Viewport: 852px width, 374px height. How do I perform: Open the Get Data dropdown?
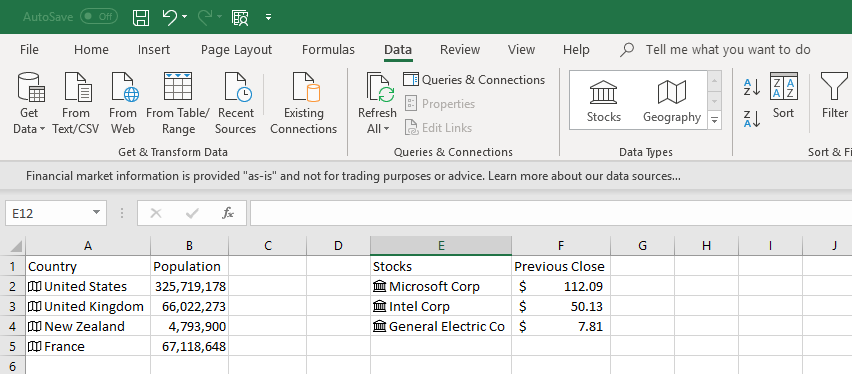pyautogui.click(x=29, y=104)
